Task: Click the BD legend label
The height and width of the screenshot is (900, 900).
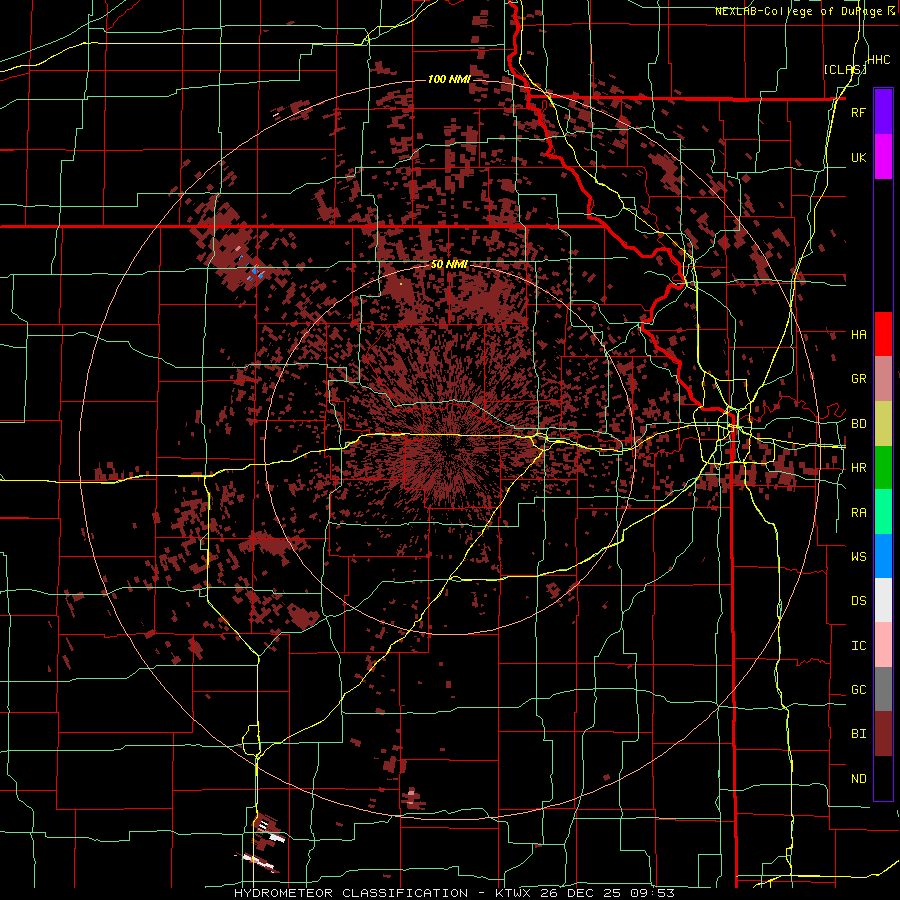Action: click(x=858, y=424)
